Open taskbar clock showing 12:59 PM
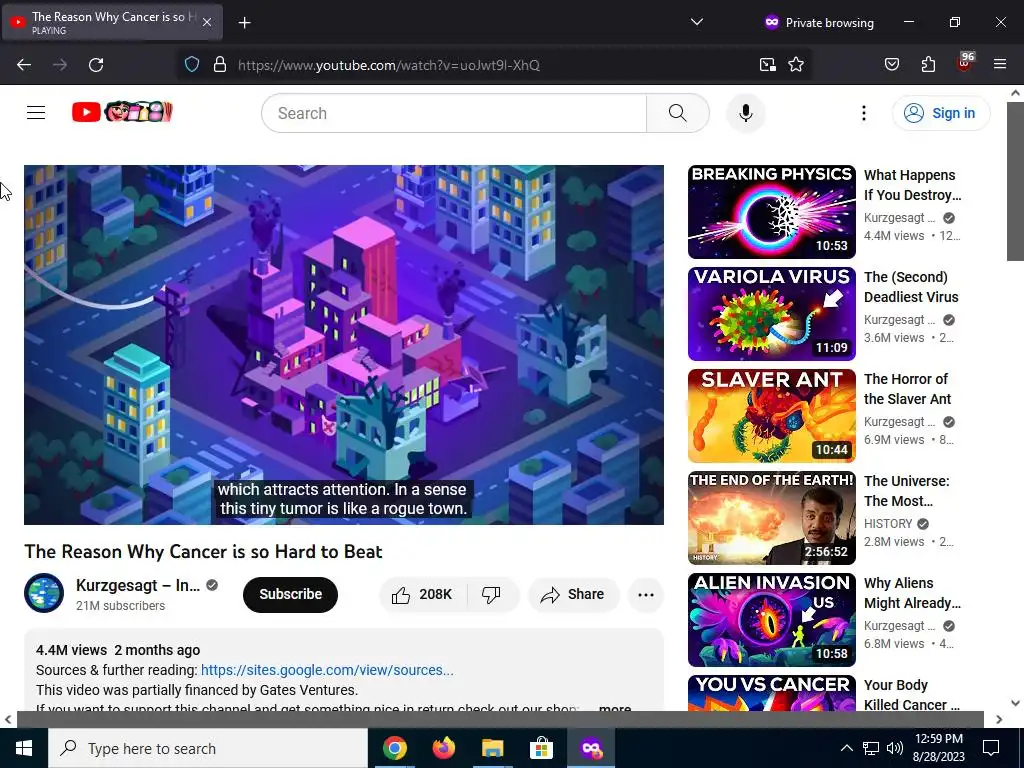The width and height of the screenshot is (1024, 768). point(939,748)
